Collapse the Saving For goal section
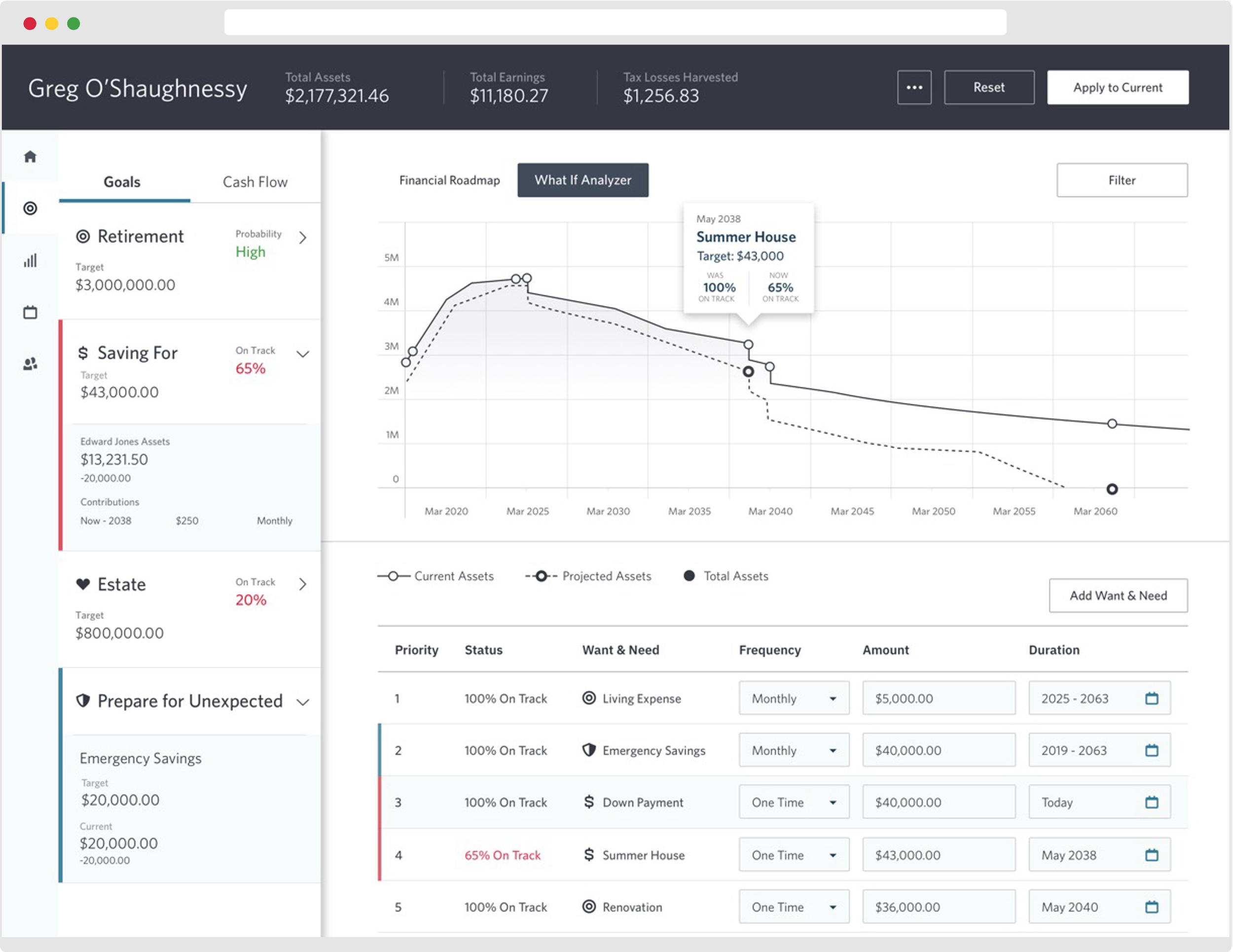1233x952 pixels. pos(303,354)
